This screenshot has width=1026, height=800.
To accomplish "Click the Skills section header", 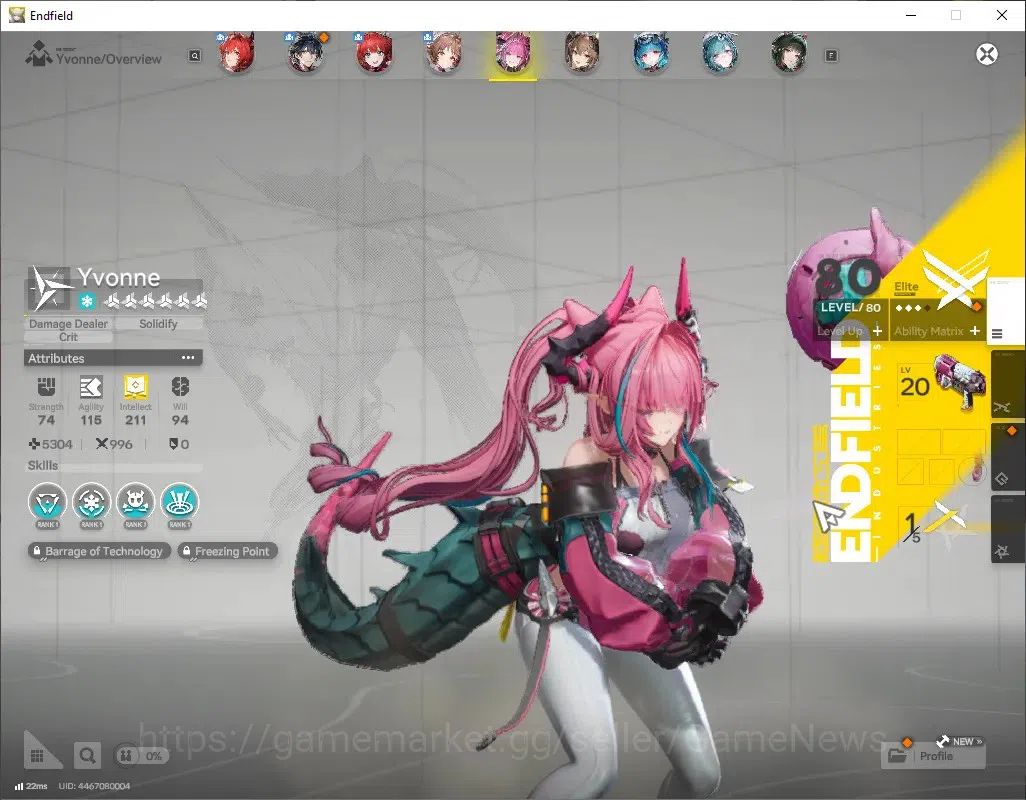I will tap(43, 465).
